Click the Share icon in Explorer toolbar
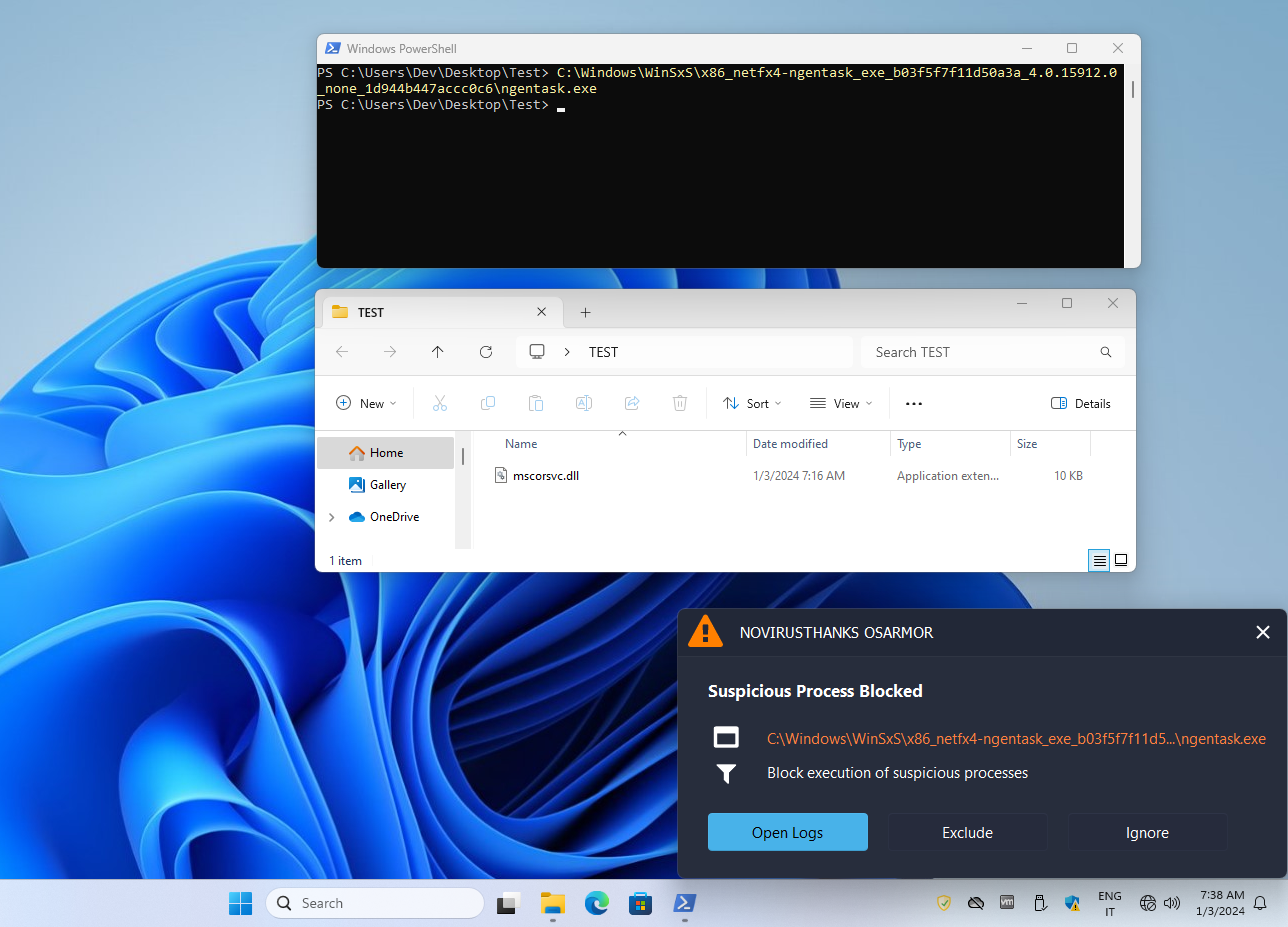This screenshot has width=1288, height=927. 632,403
